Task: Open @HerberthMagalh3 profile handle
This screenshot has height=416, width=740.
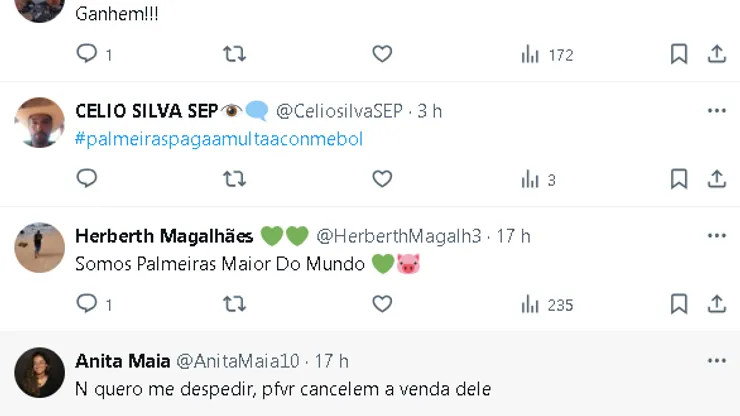Action: [399, 236]
